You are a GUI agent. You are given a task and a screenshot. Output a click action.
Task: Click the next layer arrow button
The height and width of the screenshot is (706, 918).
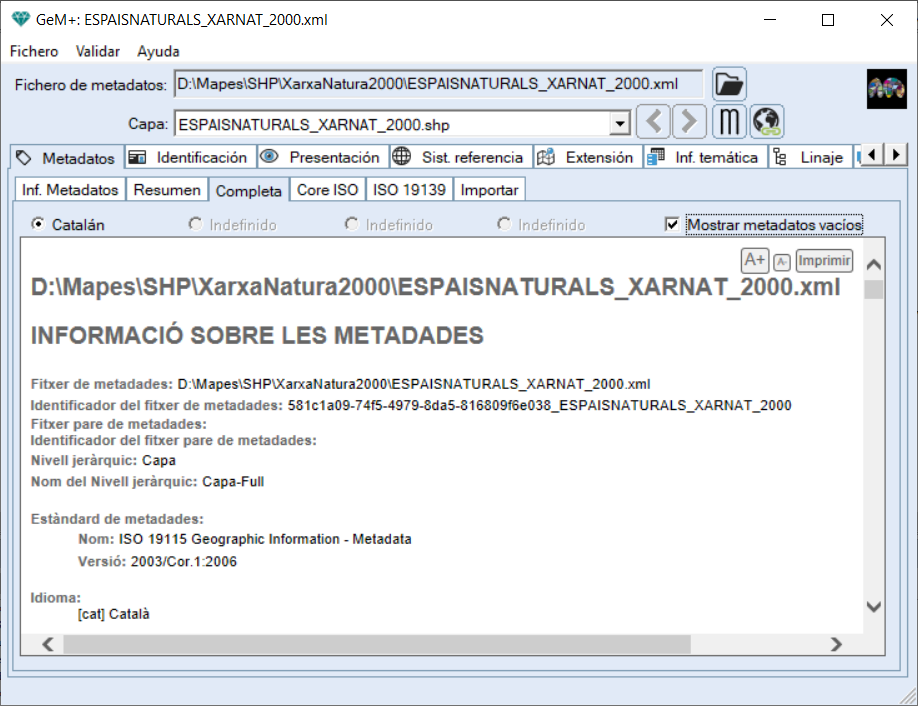(x=688, y=123)
